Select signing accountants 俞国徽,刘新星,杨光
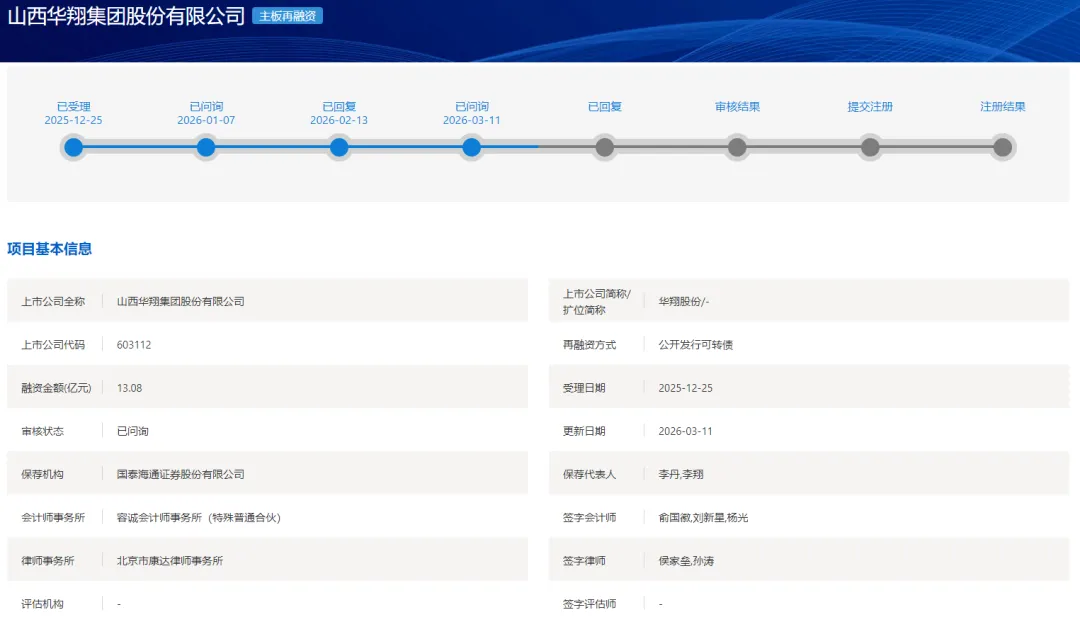Viewport: 1080px width, 639px height. 703,518
